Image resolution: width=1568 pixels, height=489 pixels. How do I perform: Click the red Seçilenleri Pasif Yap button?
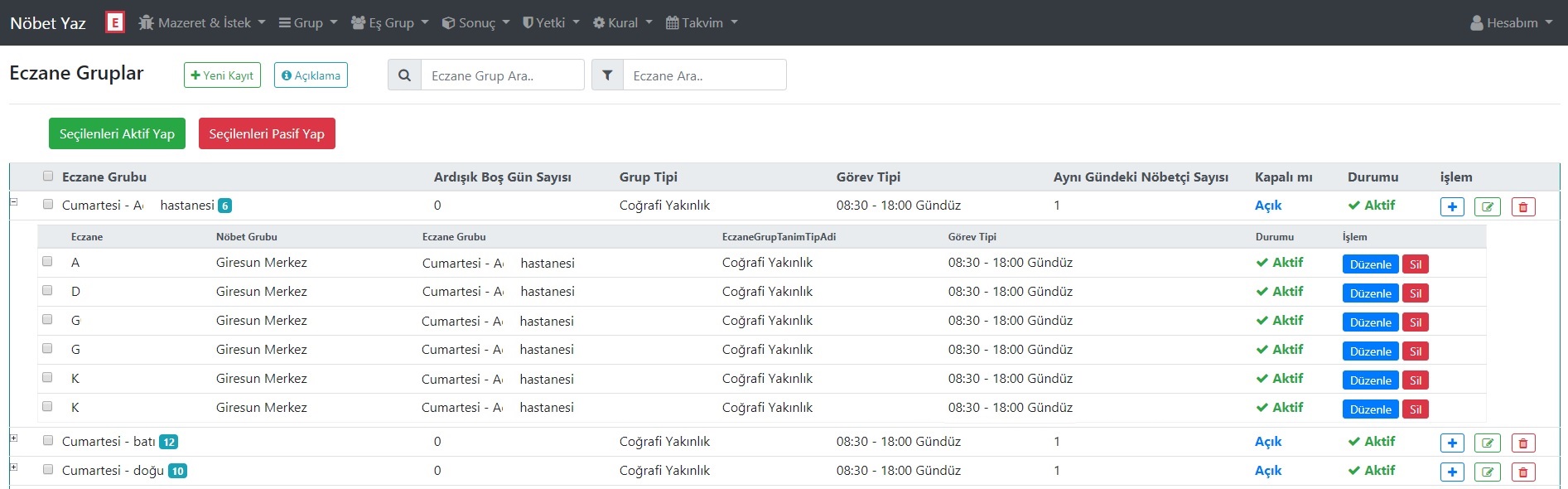click(267, 133)
